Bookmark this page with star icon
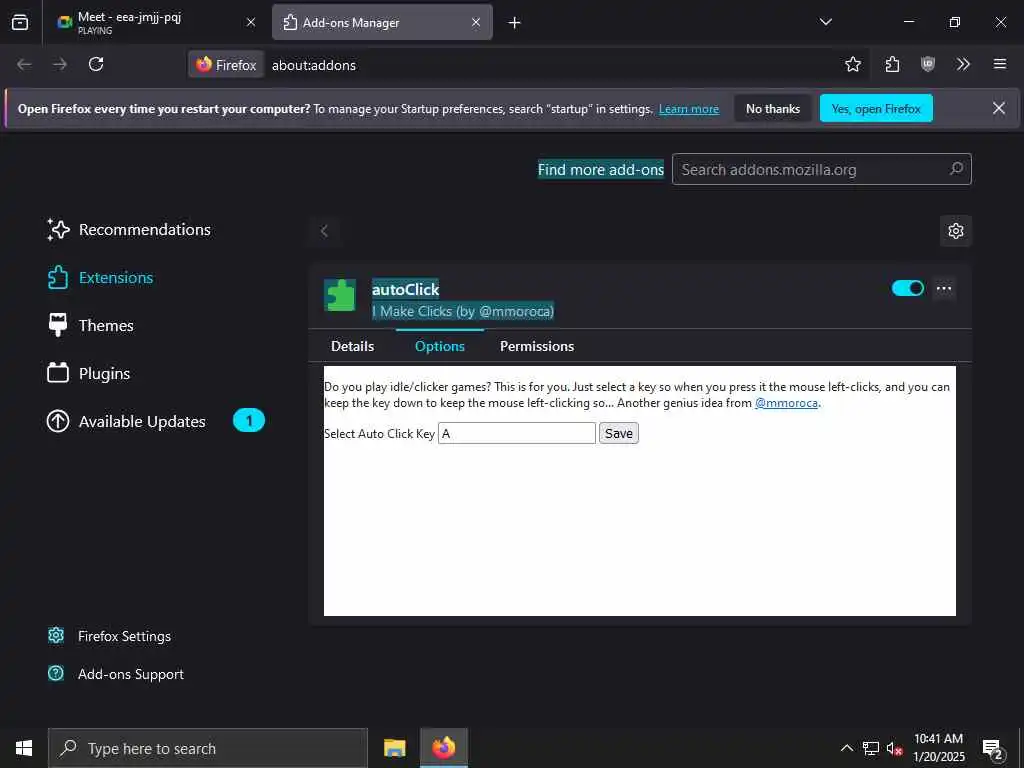Image resolution: width=1024 pixels, height=768 pixels. (852, 64)
